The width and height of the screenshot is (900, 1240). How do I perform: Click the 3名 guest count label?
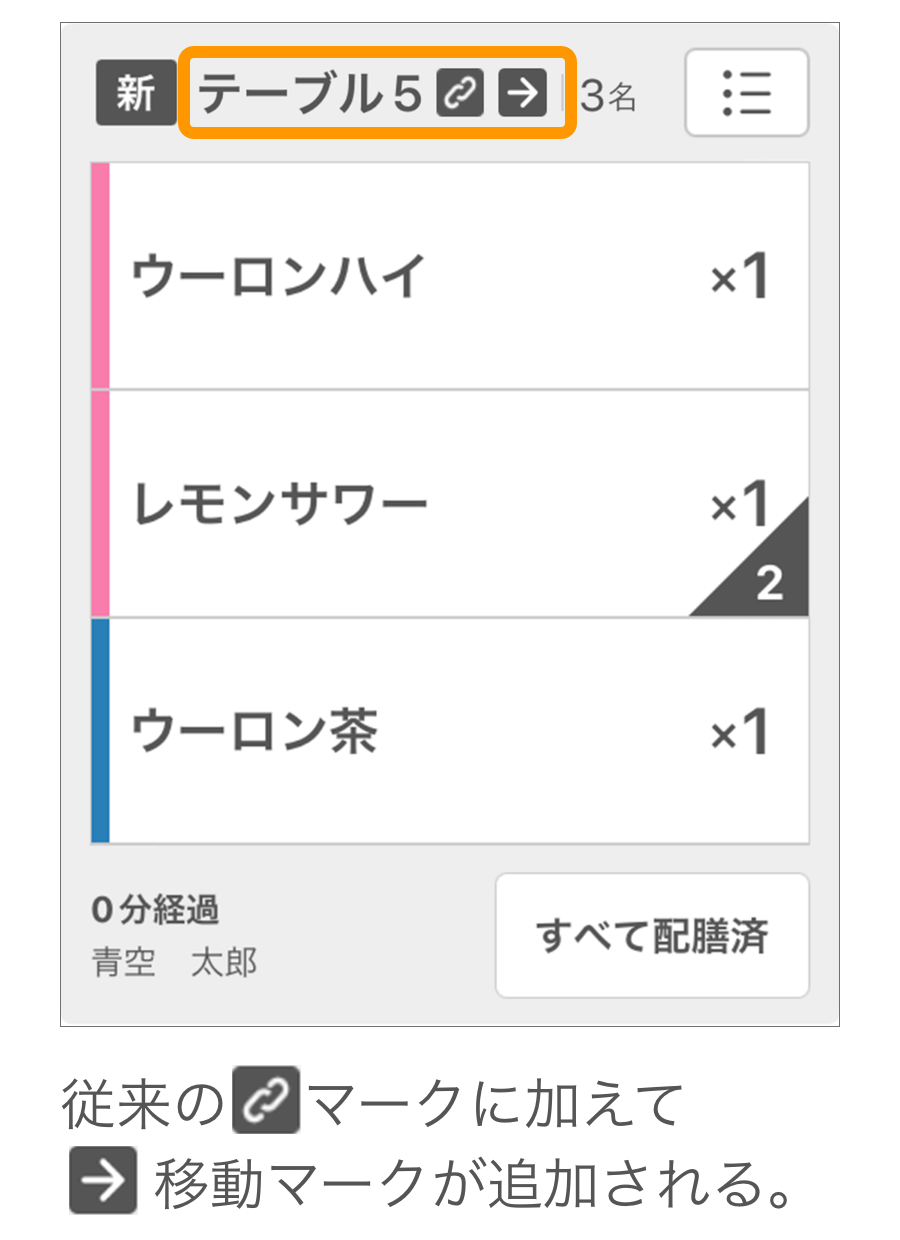pyautogui.click(x=608, y=97)
